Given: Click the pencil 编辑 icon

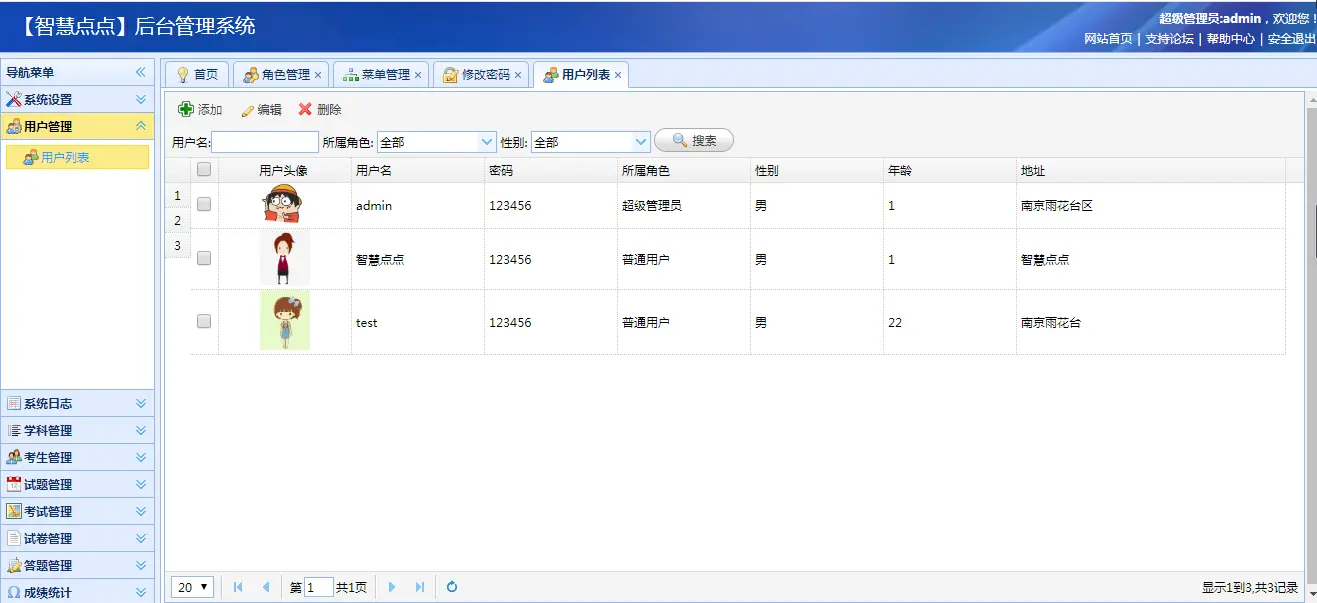Looking at the screenshot, I should click(x=247, y=110).
